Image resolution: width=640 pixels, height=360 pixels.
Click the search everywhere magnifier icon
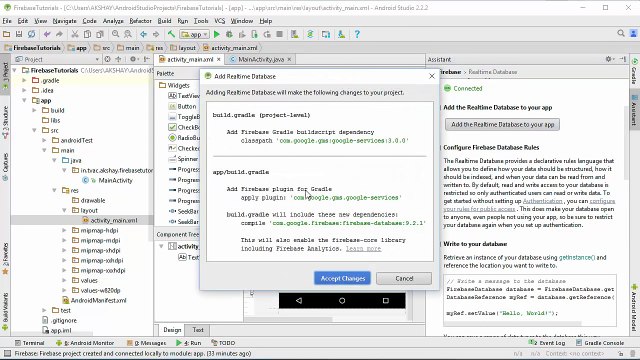click(x=621, y=33)
